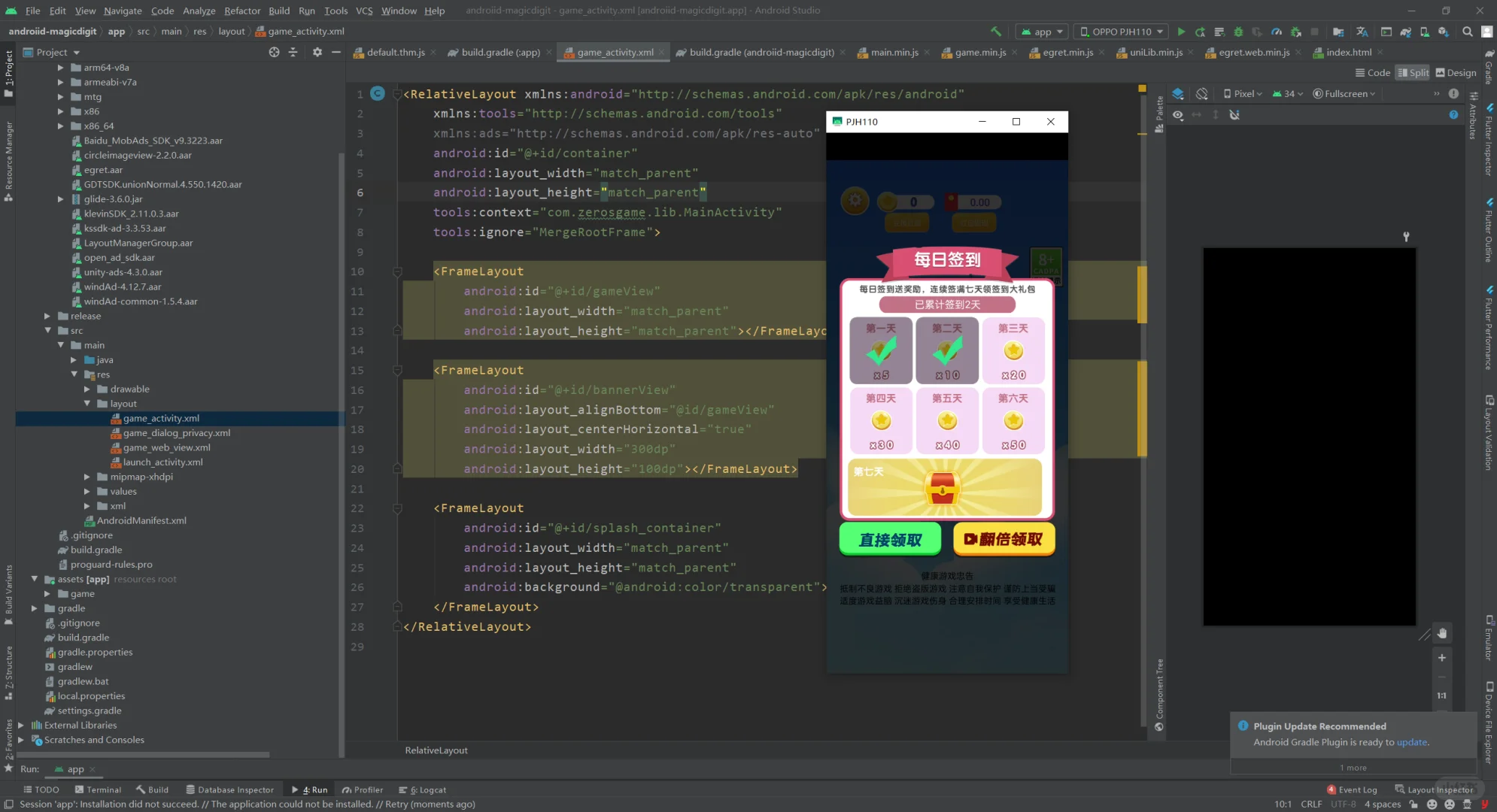Open the Pixel device preview dropdown
The height and width of the screenshot is (812, 1497).
[x=1243, y=94]
